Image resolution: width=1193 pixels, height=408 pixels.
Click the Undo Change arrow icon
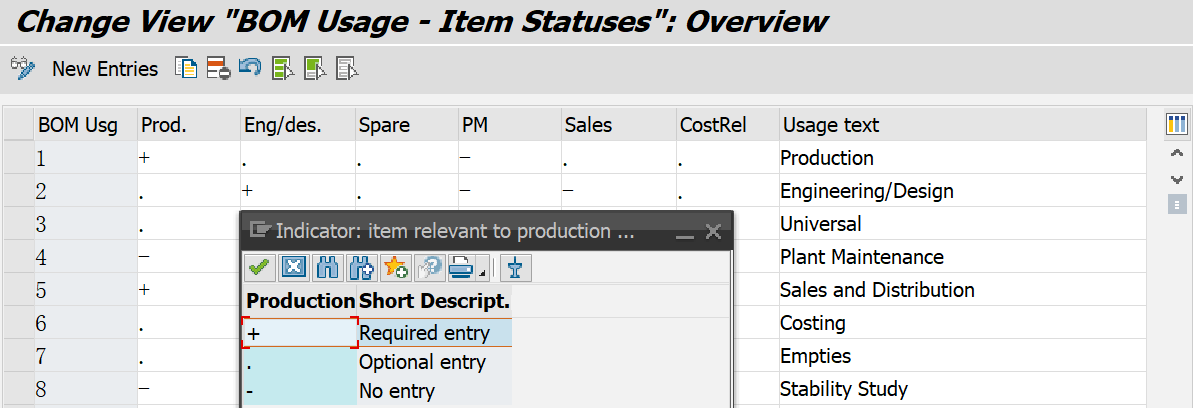pos(250,68)
